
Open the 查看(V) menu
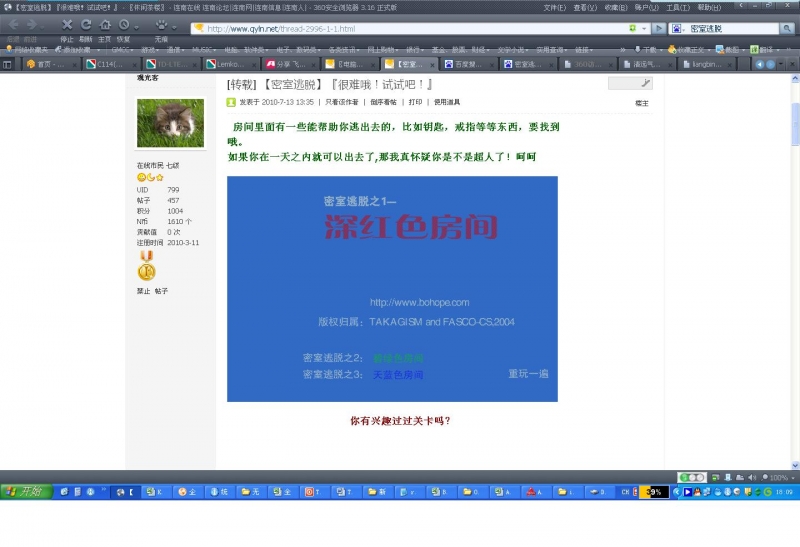coord(585,7)
